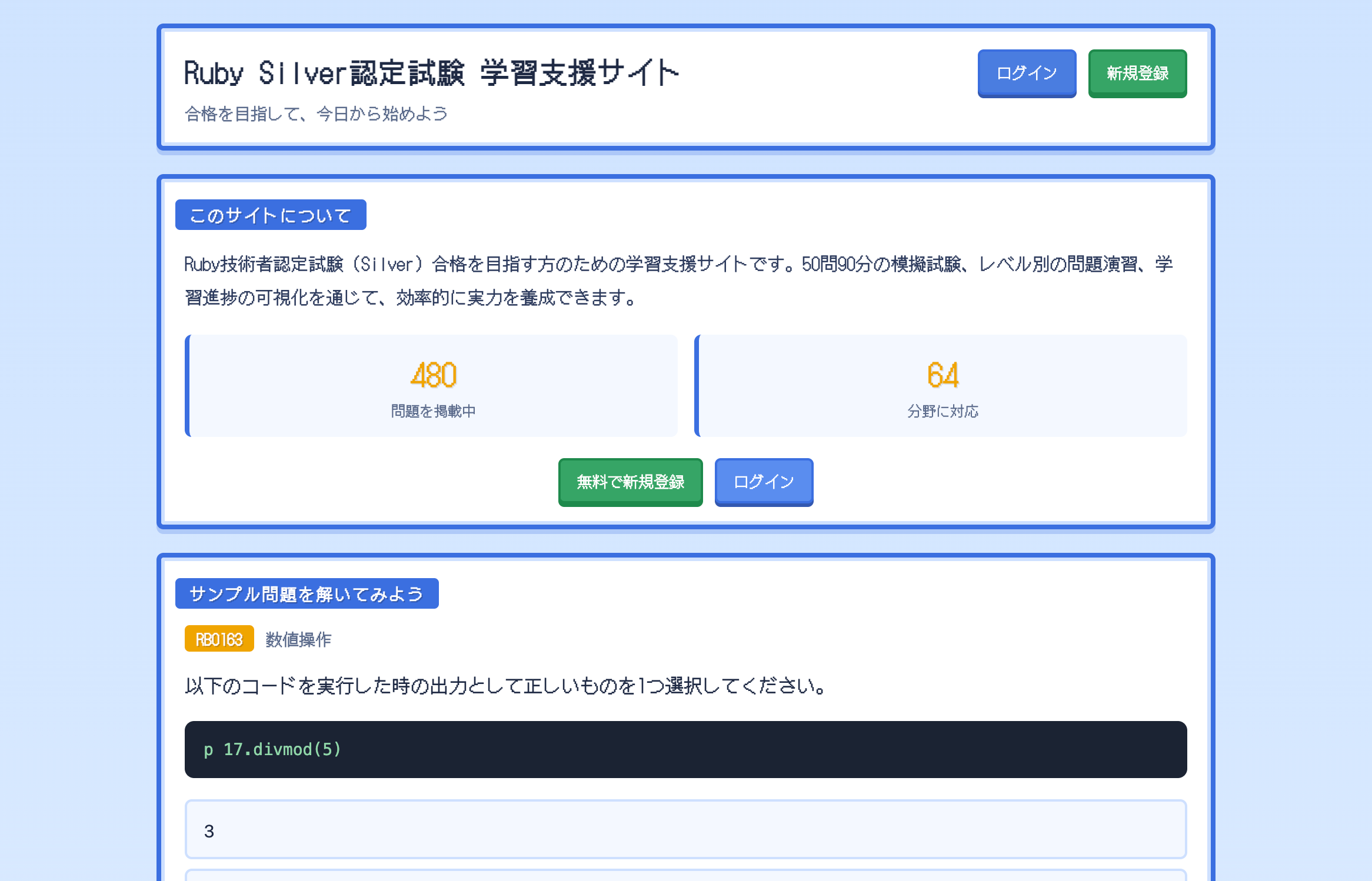Click the 無料で新規登録 button

coord(630,482)
